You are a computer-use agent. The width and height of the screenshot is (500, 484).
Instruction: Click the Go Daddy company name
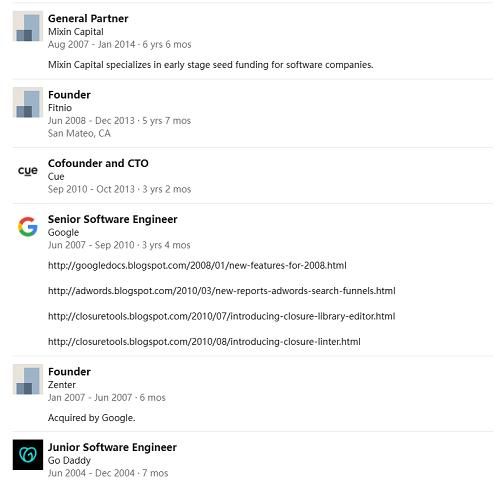[69, 460]
